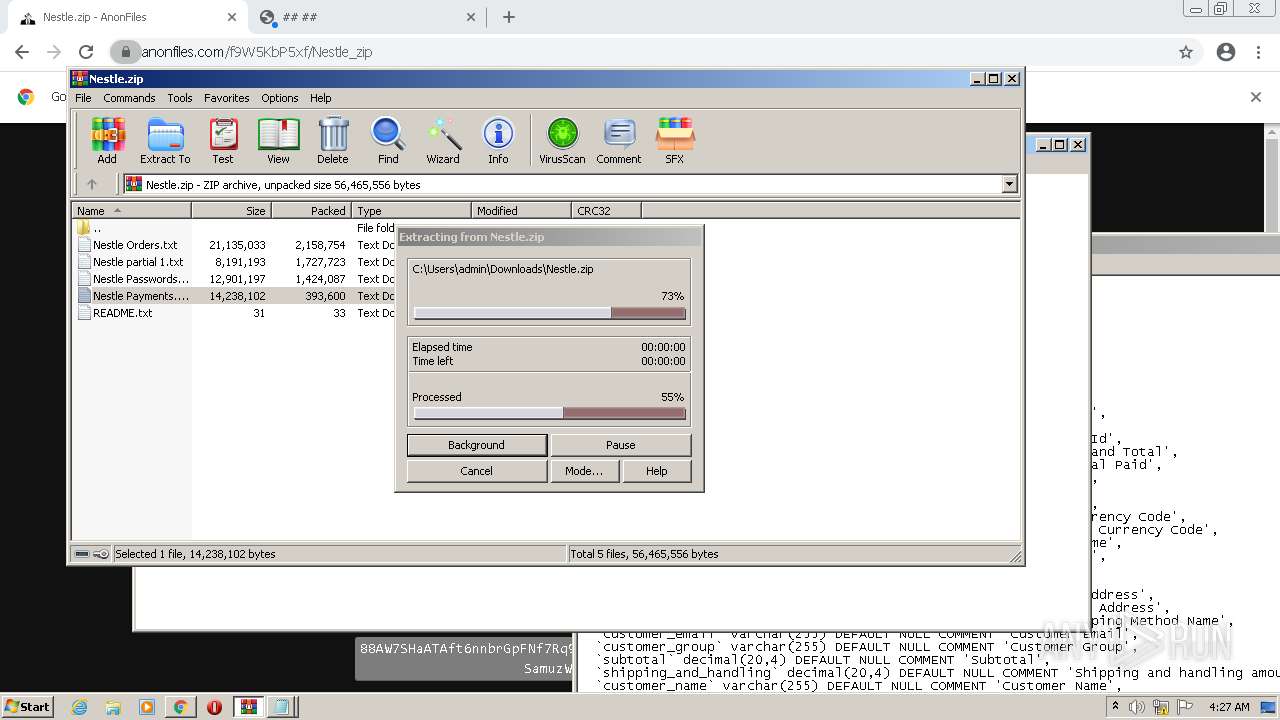Cancel the extraction
Screen dimensions: 1280x720
(x=477, y=471)
